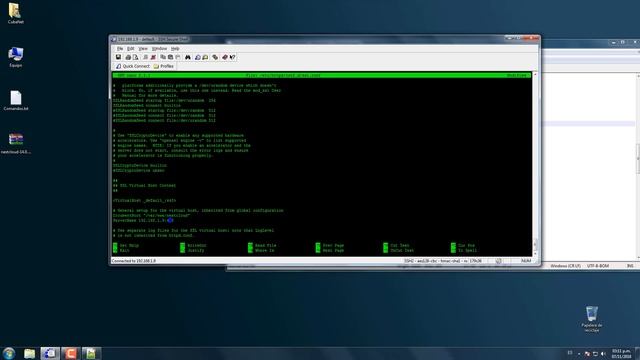Click the Quick Connect button
The height and width of the screenshot is (360, 640).
[133, 66]
